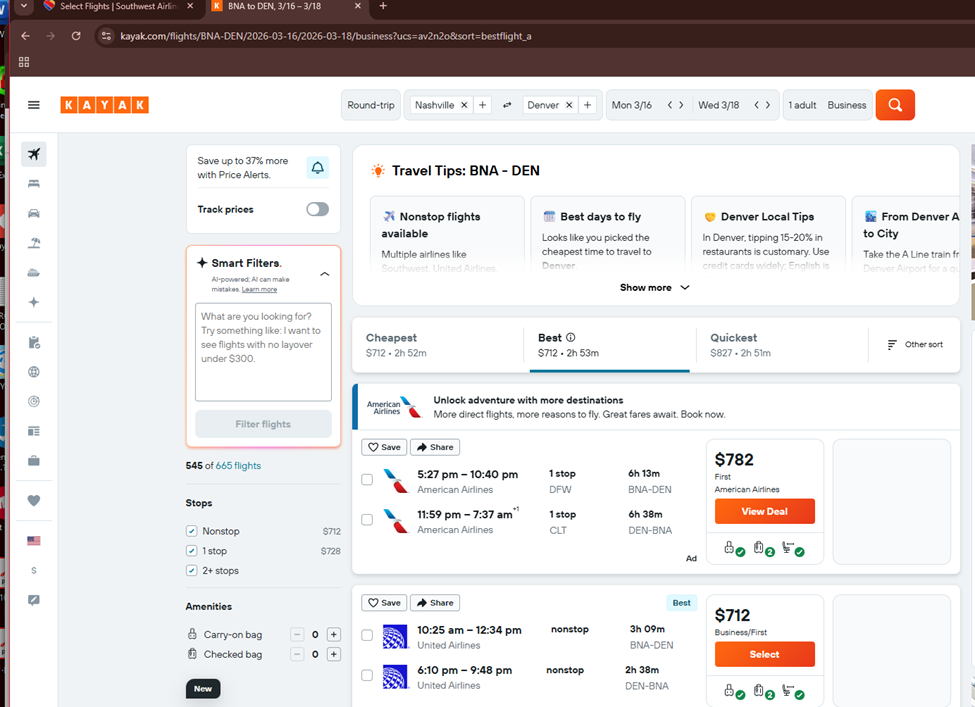Open Cars icon in sidebar

point(34,213)
